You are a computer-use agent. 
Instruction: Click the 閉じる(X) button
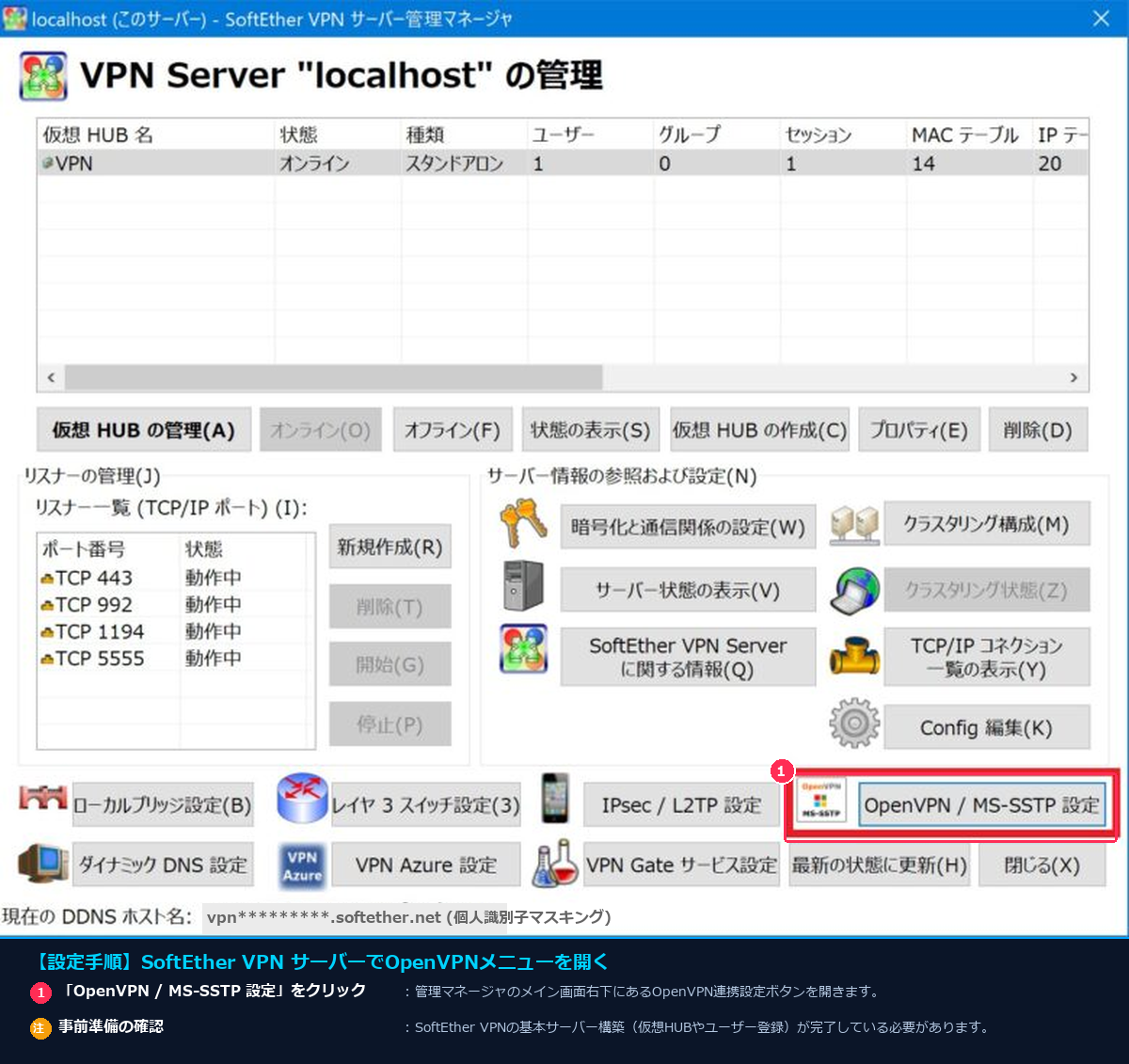(1042, 865)
